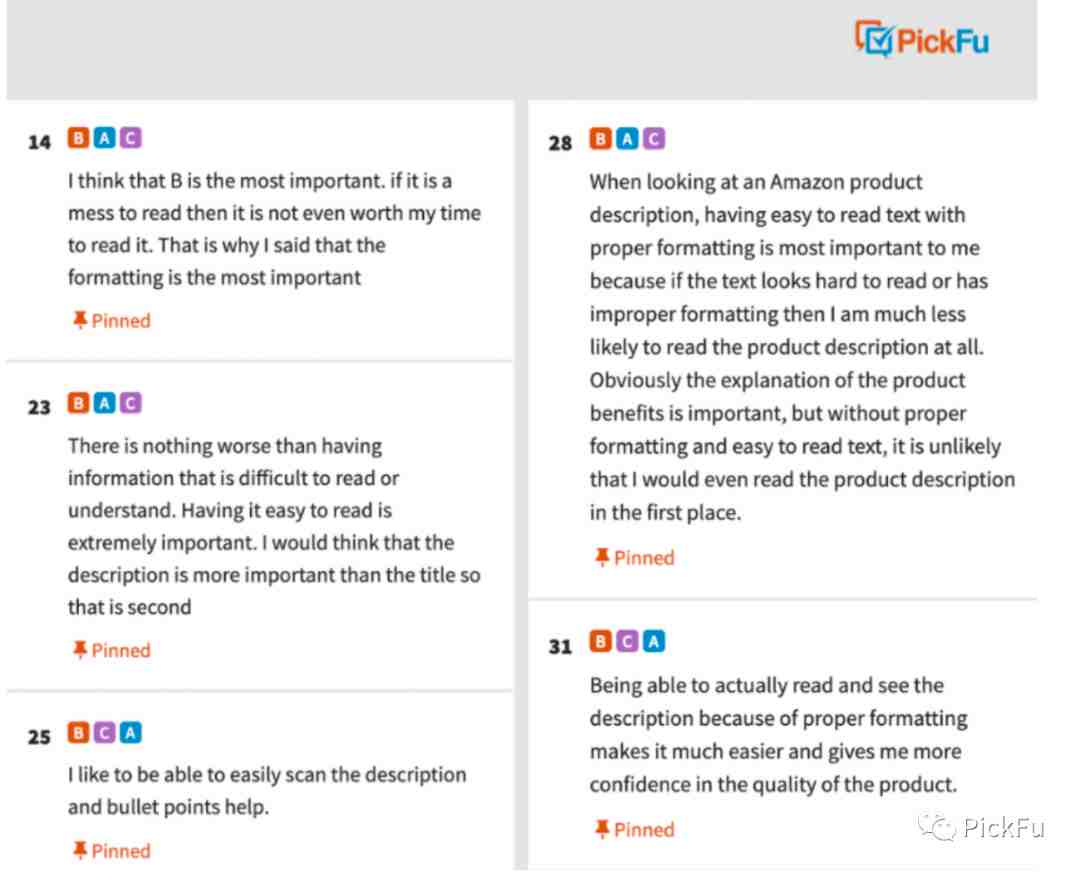Click the purple C badge on response 31

click(x=627, y=641)
